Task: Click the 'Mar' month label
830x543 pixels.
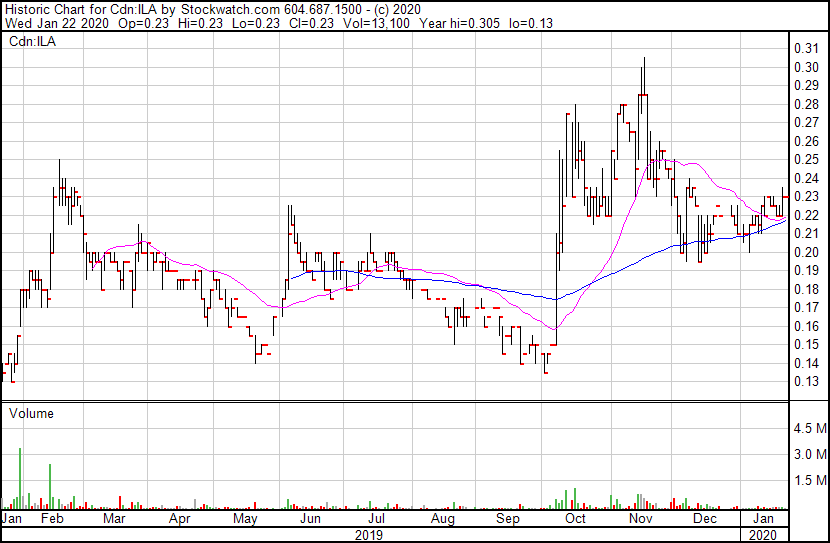Action: (114, 519)
